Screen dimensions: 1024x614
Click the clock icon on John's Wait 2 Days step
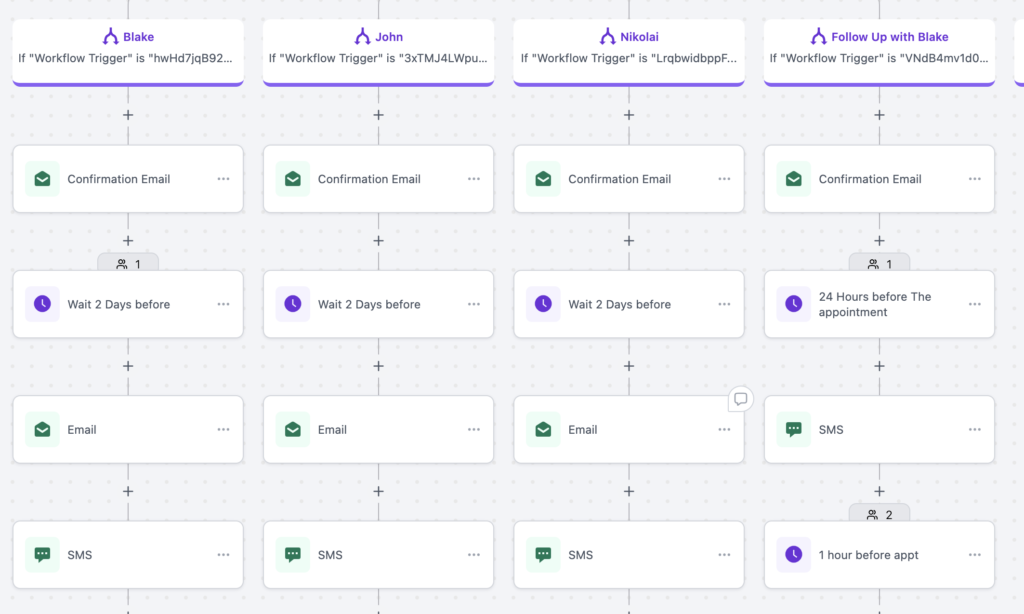[x=293, y=304]
